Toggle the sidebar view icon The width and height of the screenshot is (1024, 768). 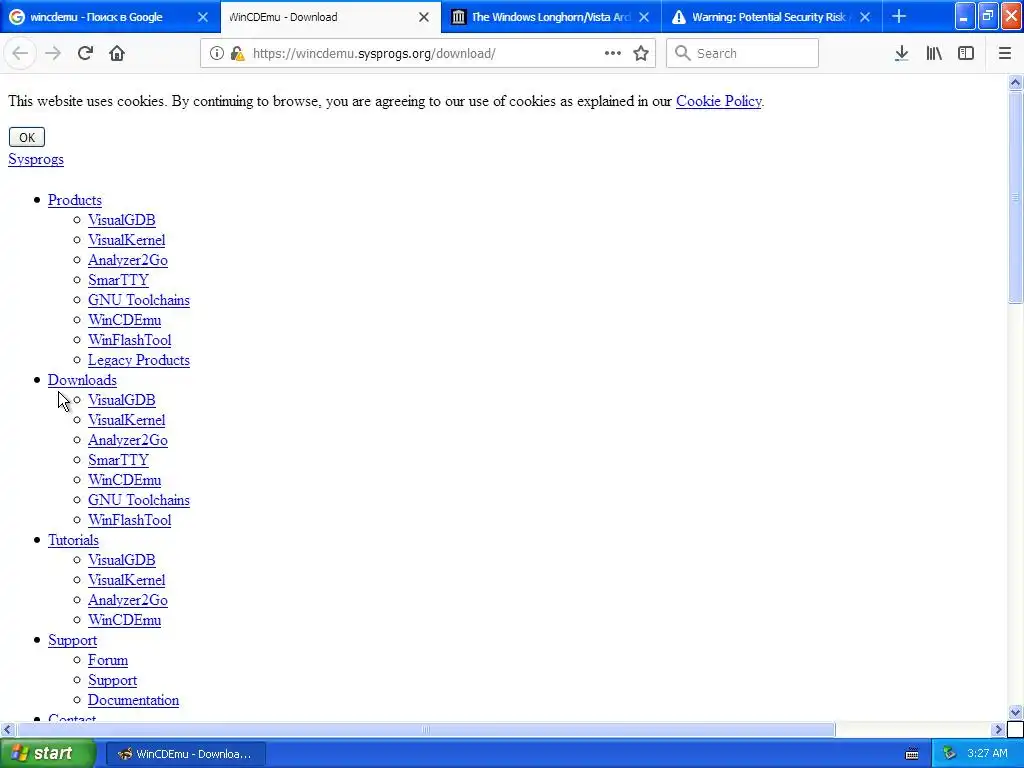[966, 54]
